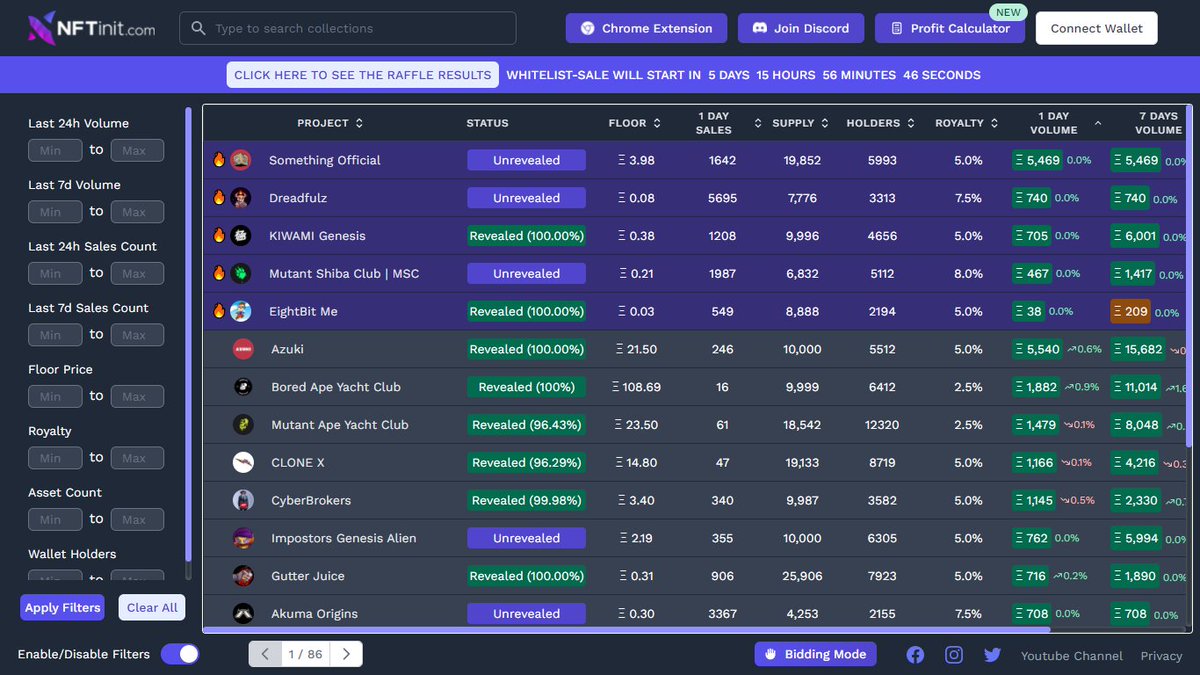This screenshot has height=675, width=1200.
Task: Click Join Discord button
Action: click(800, 28)
